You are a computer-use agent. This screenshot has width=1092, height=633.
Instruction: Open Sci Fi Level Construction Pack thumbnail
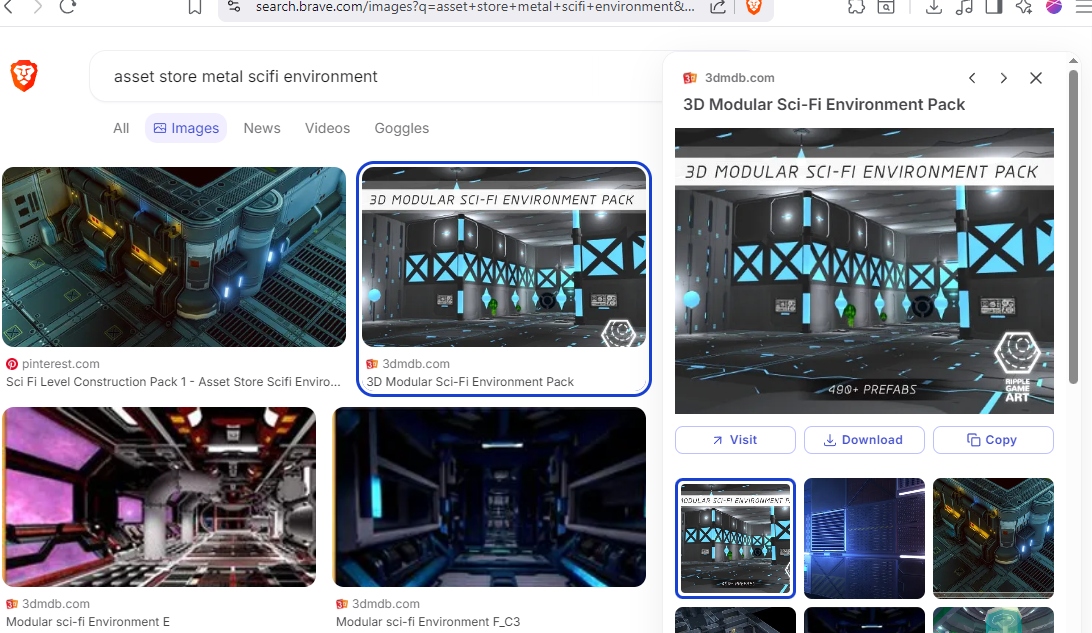point(174,257)
